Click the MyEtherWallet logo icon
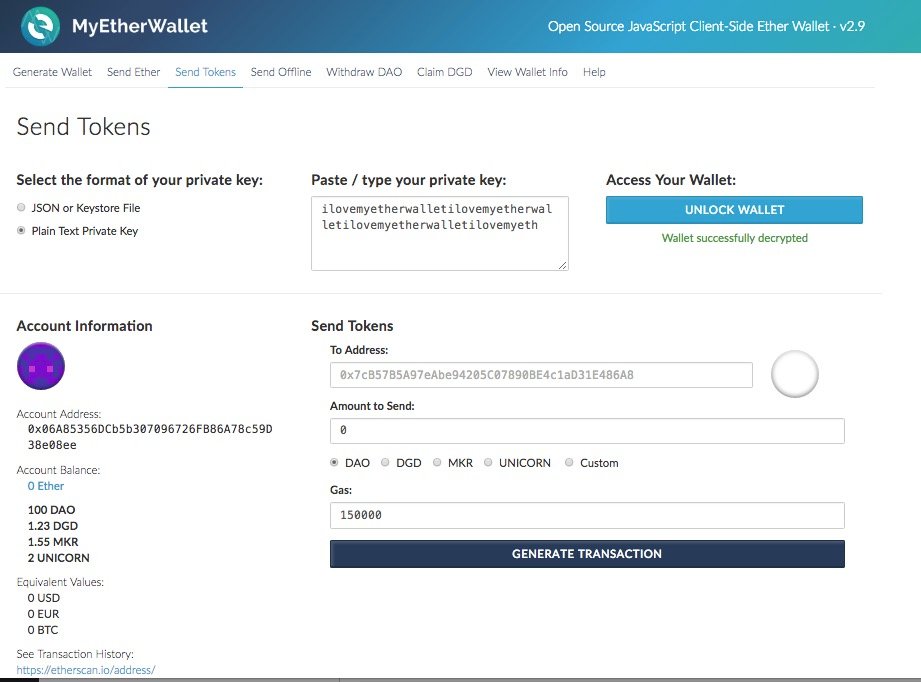921x682 pixels. [40, 26]
